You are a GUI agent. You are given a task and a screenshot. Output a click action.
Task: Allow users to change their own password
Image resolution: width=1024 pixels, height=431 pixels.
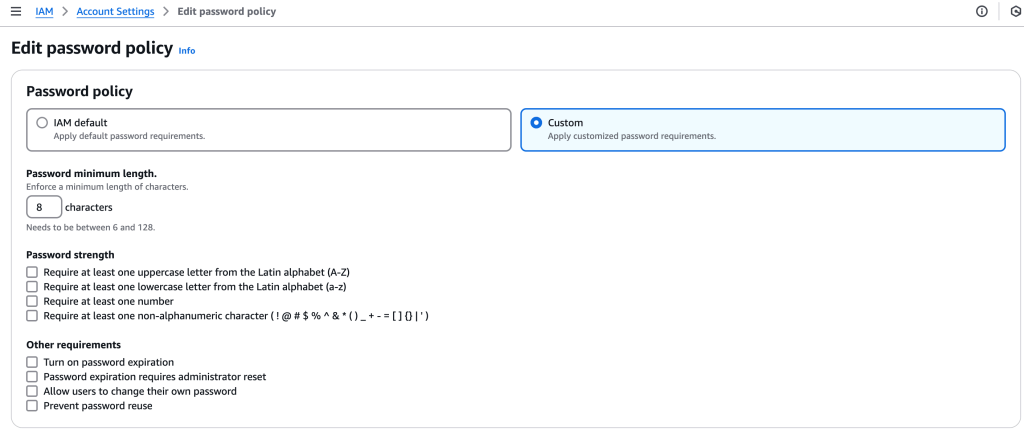point(33,391)
